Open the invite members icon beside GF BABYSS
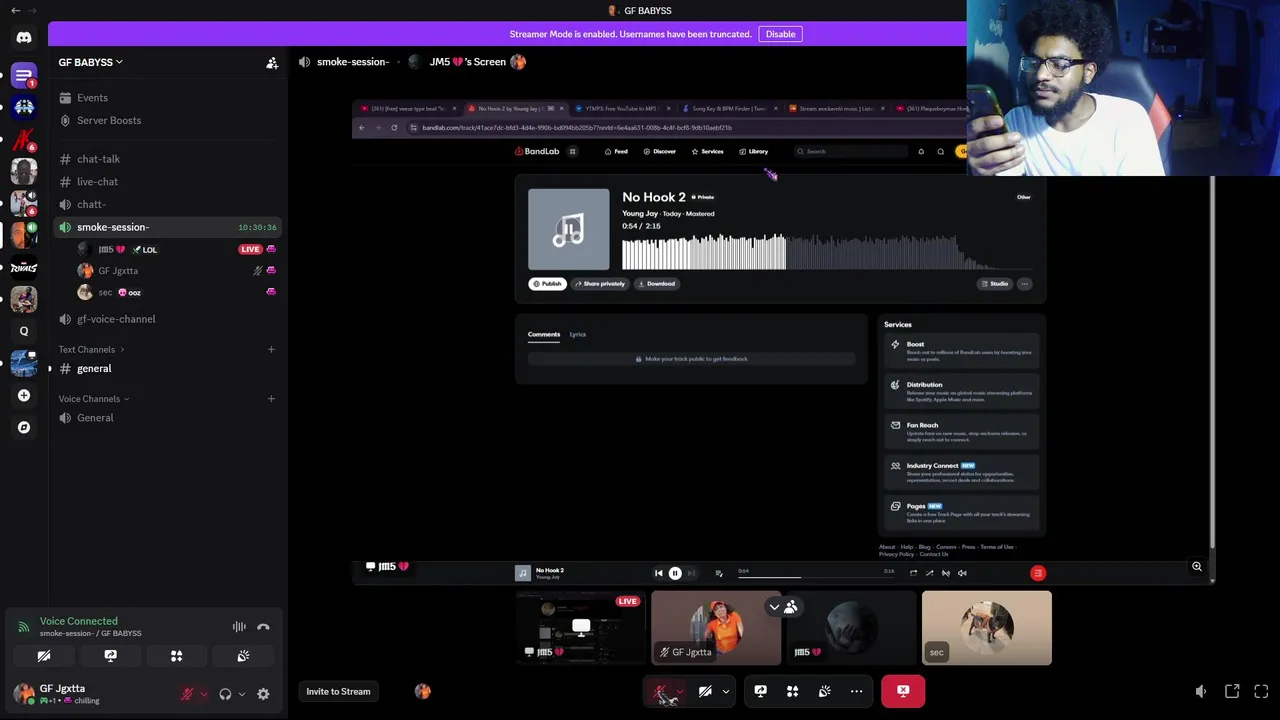The image size is (1280, 720). pos(272,62)
